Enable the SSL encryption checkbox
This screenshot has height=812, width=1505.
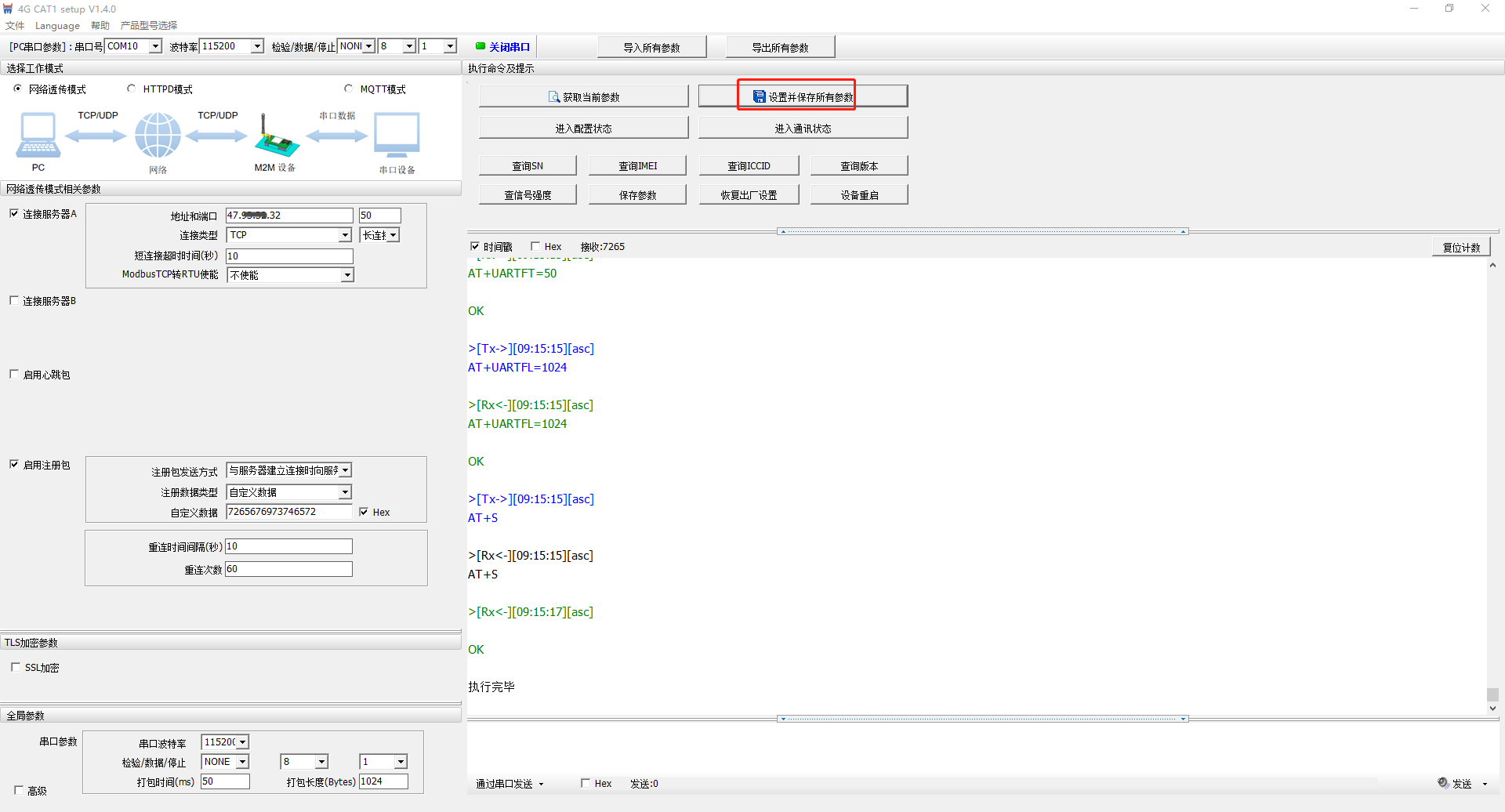coord(16,667)
